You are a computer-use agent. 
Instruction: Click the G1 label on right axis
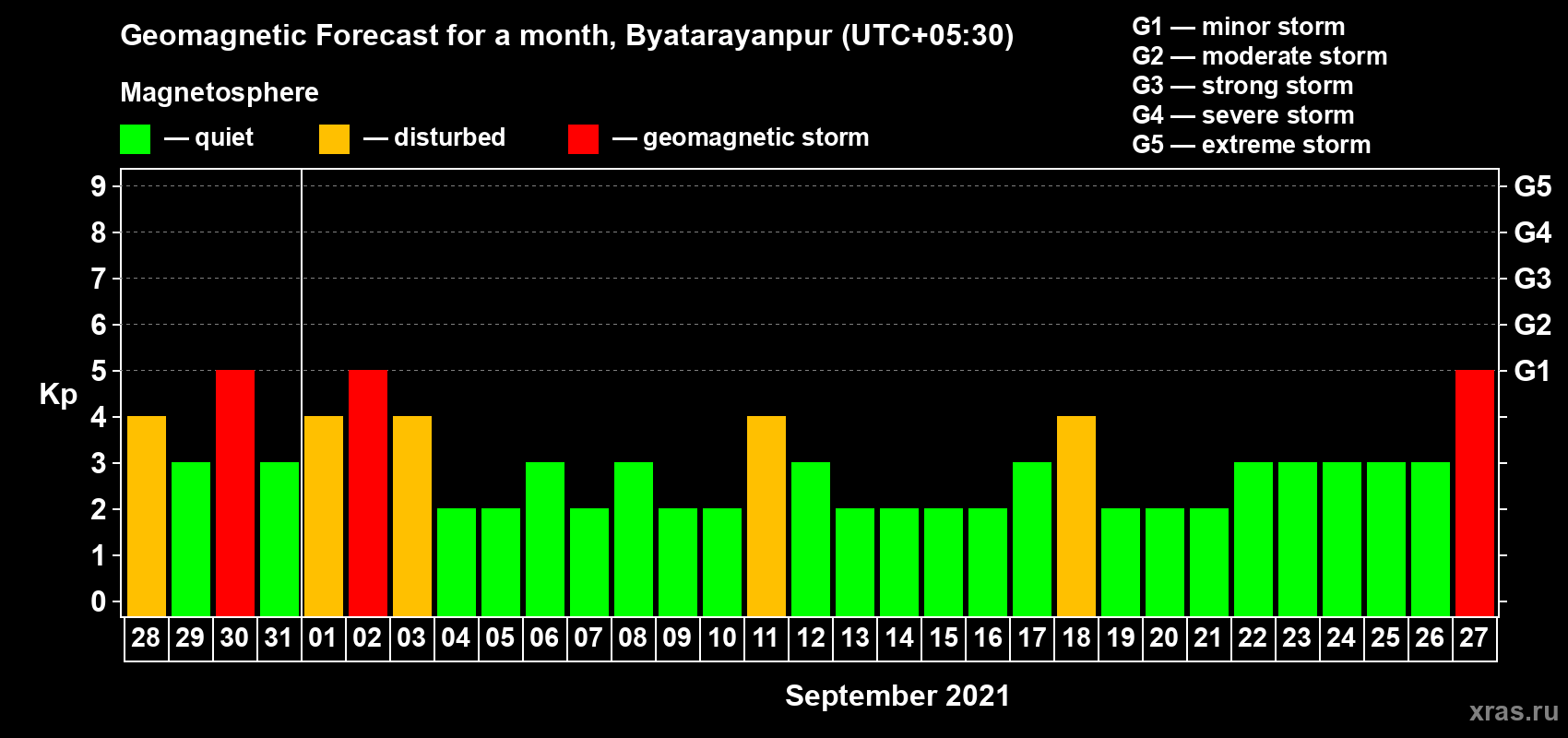pyautogui.click(x=1533, y=371)
